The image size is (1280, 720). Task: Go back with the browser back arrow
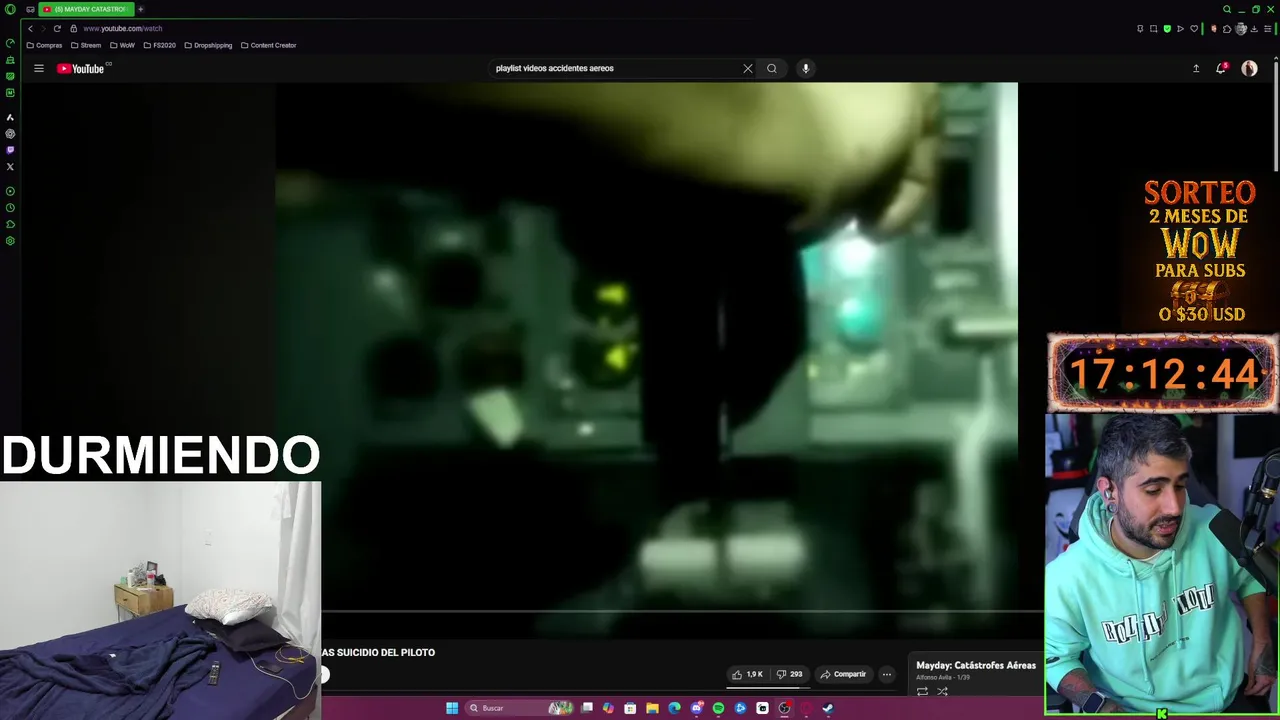[30, 28]
